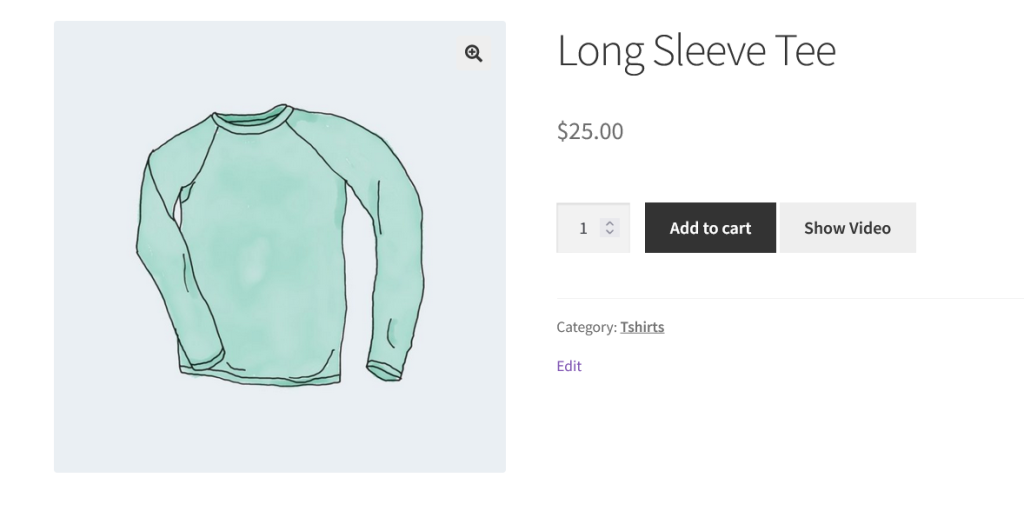Click the cuff of the shirt's right-side sleeve

pyautogui.click(x=385, y=368)
